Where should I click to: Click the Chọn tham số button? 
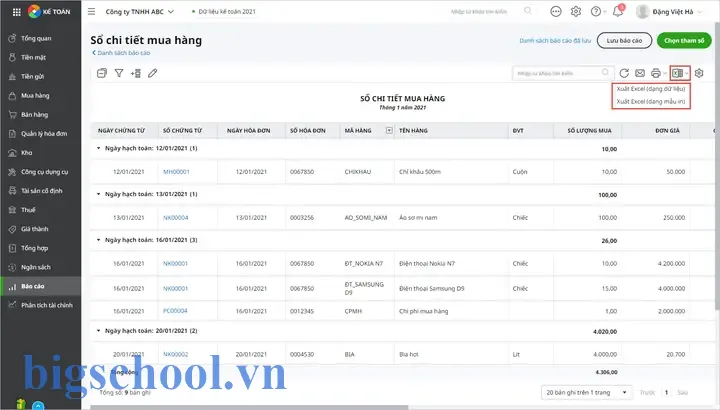(684, 40)
